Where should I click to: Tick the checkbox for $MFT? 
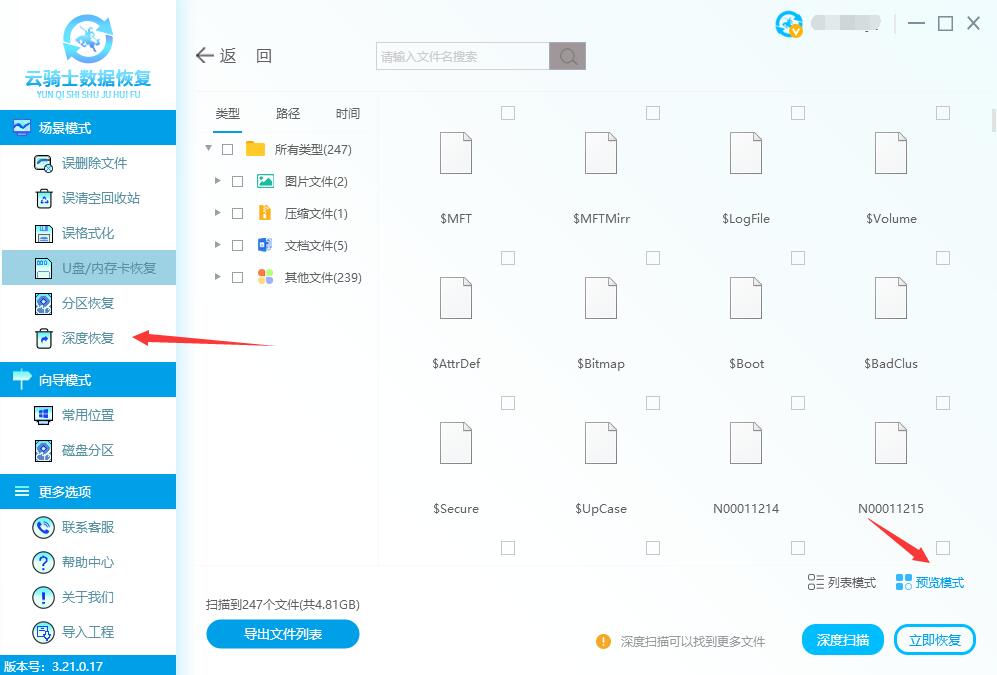tap(508, 113)
